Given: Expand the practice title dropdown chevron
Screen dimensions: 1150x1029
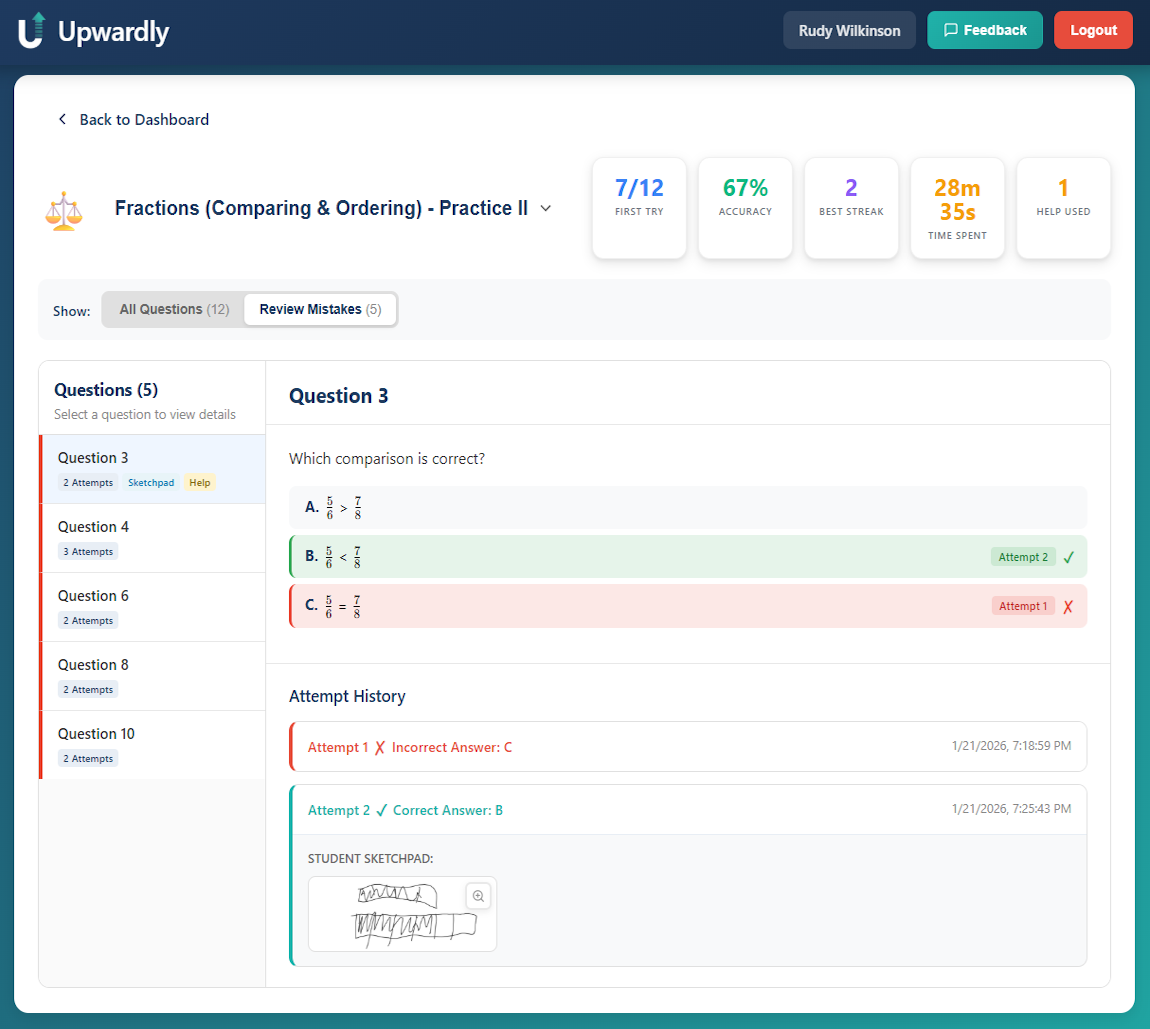Looking at the screenshot, I should click(x=546, y=209).
